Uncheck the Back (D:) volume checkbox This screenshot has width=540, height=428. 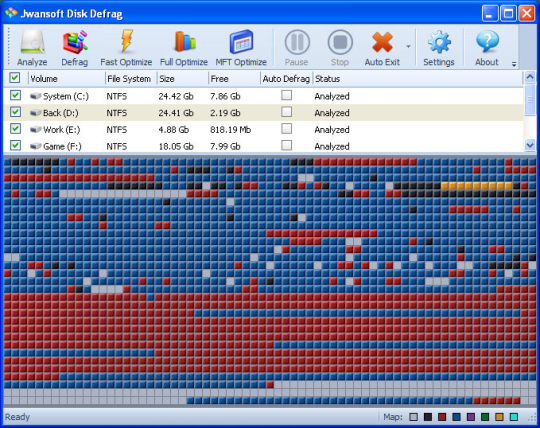tap(15, 112)
